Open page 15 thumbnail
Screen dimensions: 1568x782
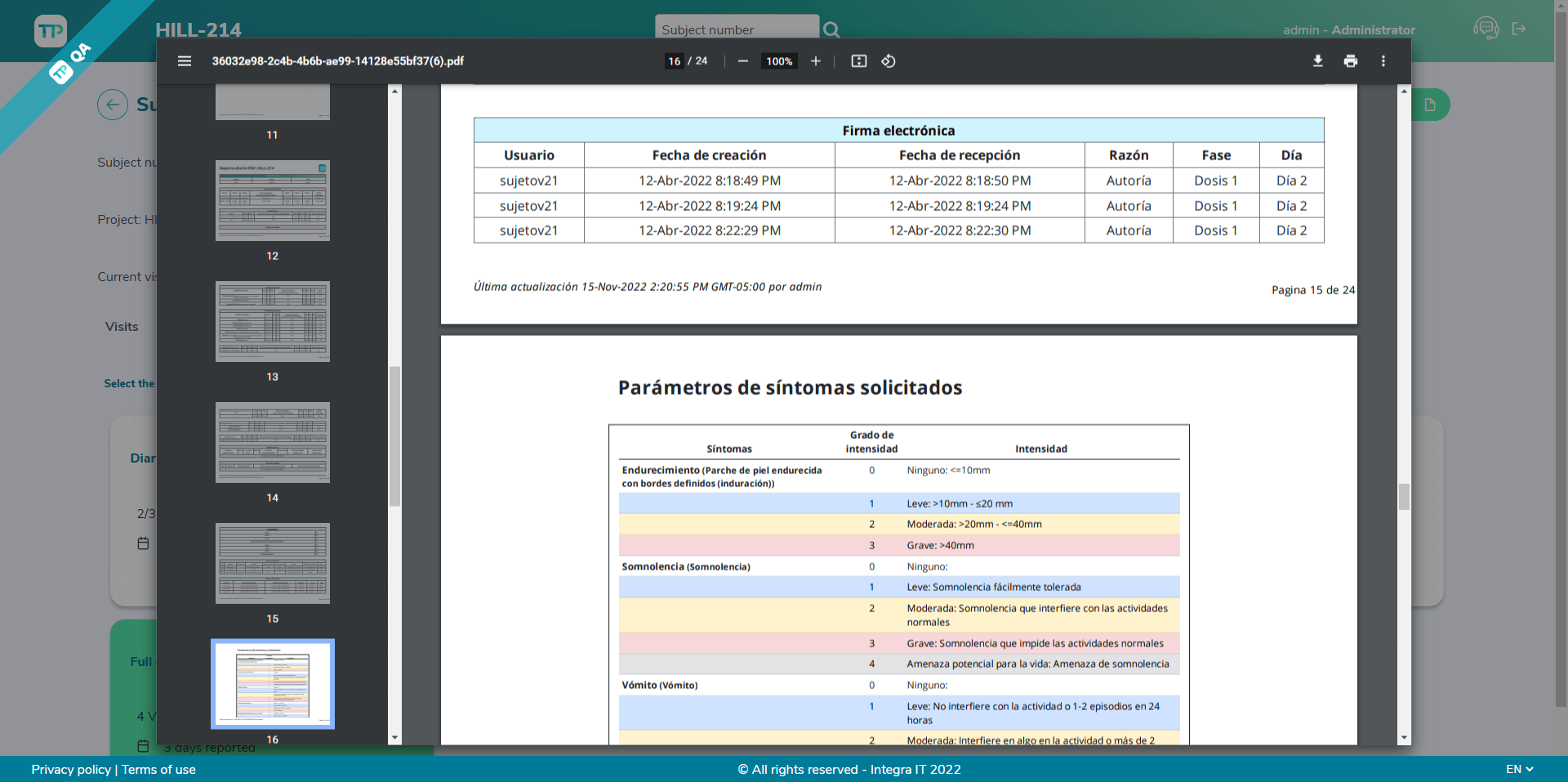[x=273, y=563]
